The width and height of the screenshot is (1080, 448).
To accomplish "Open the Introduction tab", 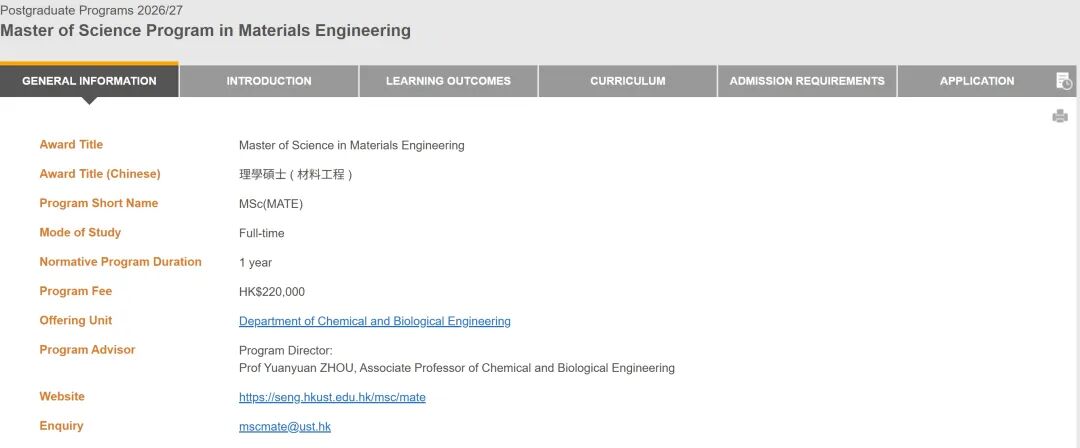I will pyautogui.click(x=269, y=81).
